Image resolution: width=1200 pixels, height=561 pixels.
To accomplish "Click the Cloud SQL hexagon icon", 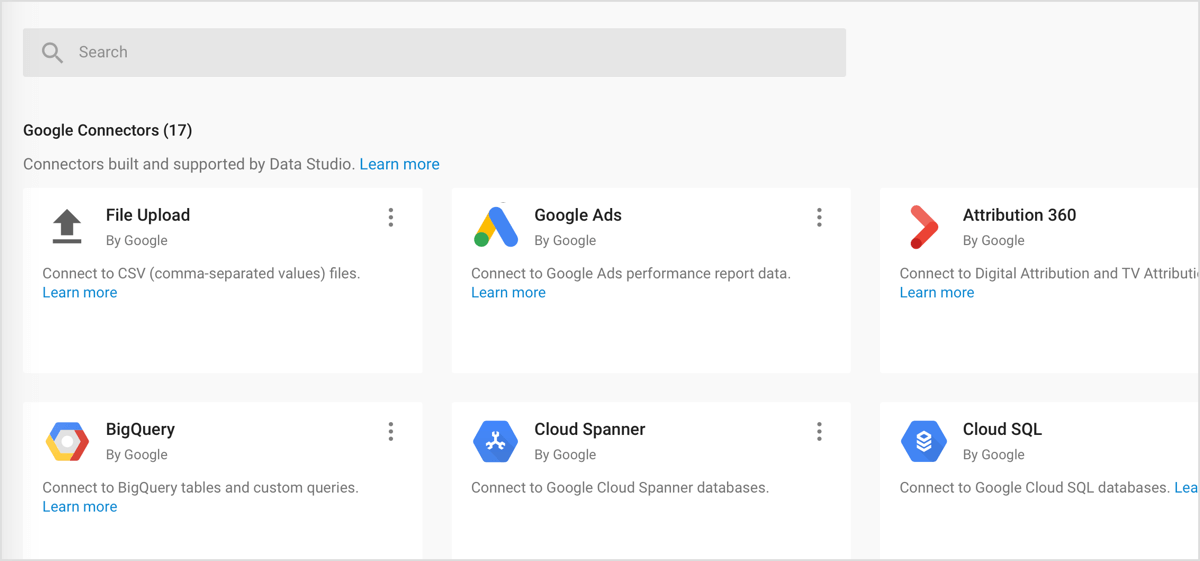I will point(924,441).
